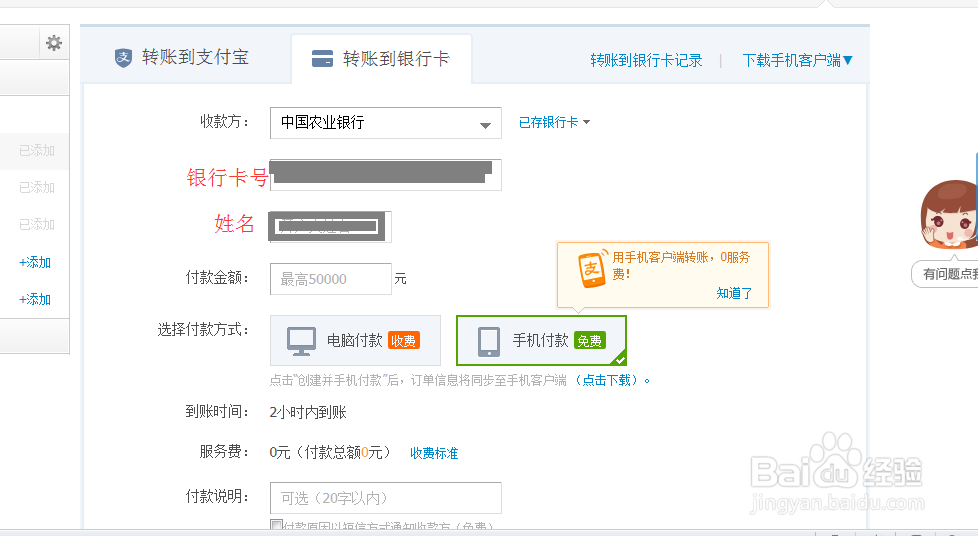Viewport: 978px width, 536px height.
Task: Expand 下载手机客户端 dropdown
Action: coord(797,61)
